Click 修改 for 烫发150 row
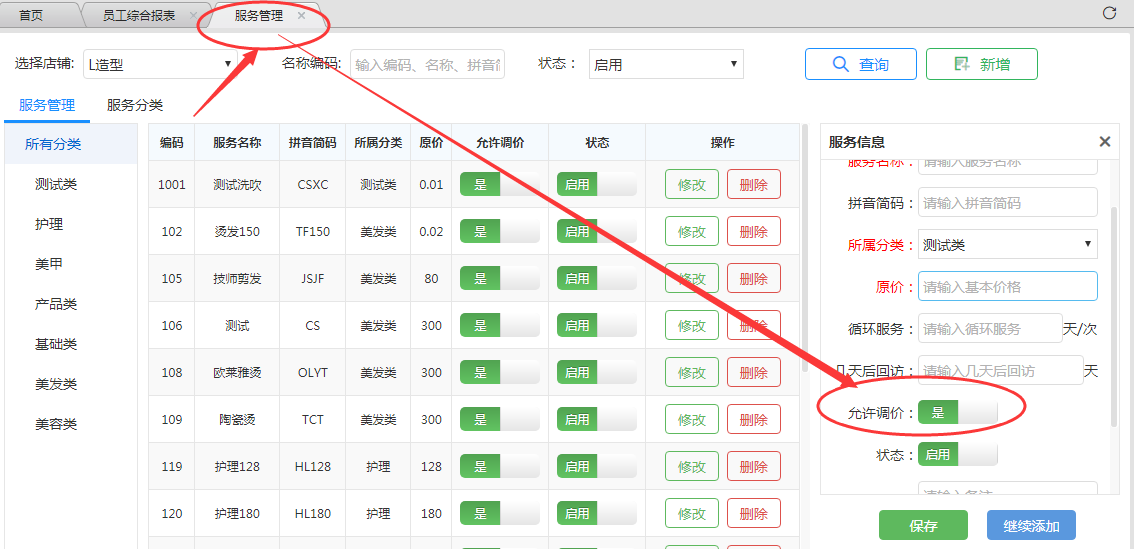The width and height of the screenshot is (1134, 549). click(691, 231)
